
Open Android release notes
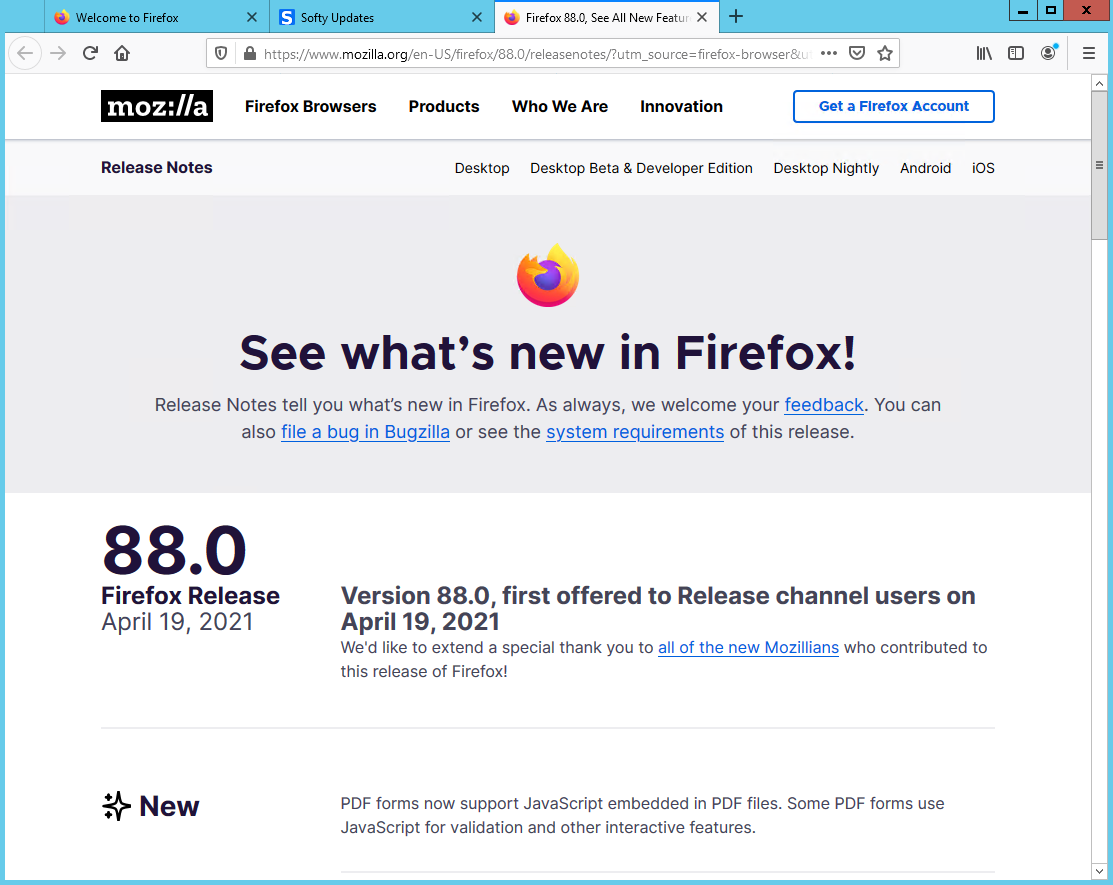pyautogui.click(x=926, y=168)
